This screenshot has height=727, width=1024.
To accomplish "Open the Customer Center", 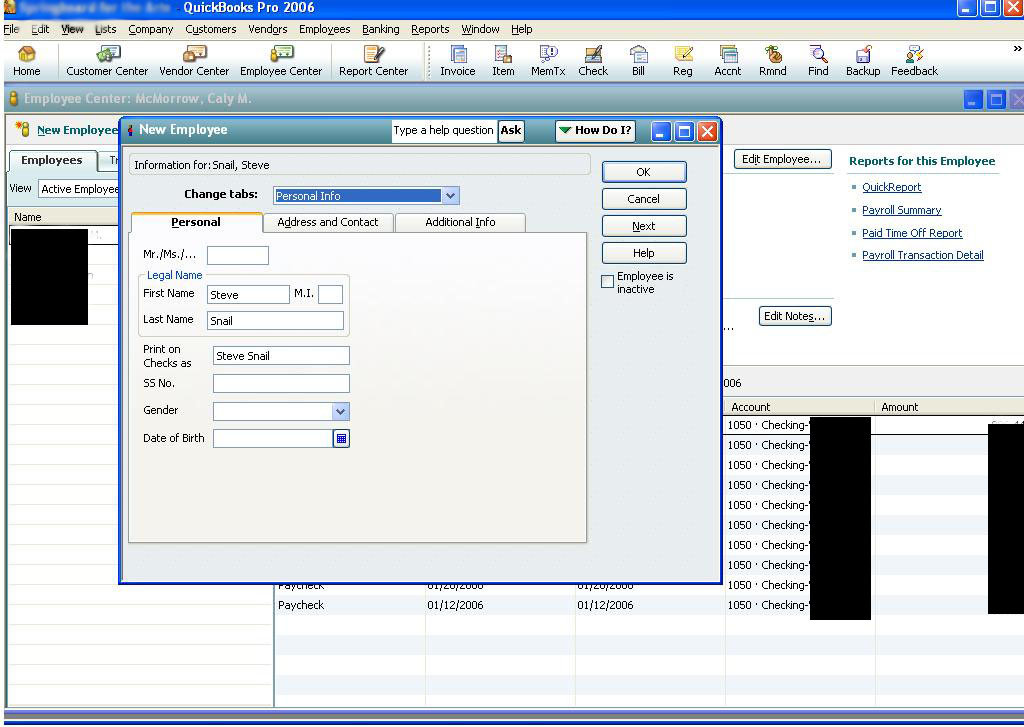I will (107, 61).
